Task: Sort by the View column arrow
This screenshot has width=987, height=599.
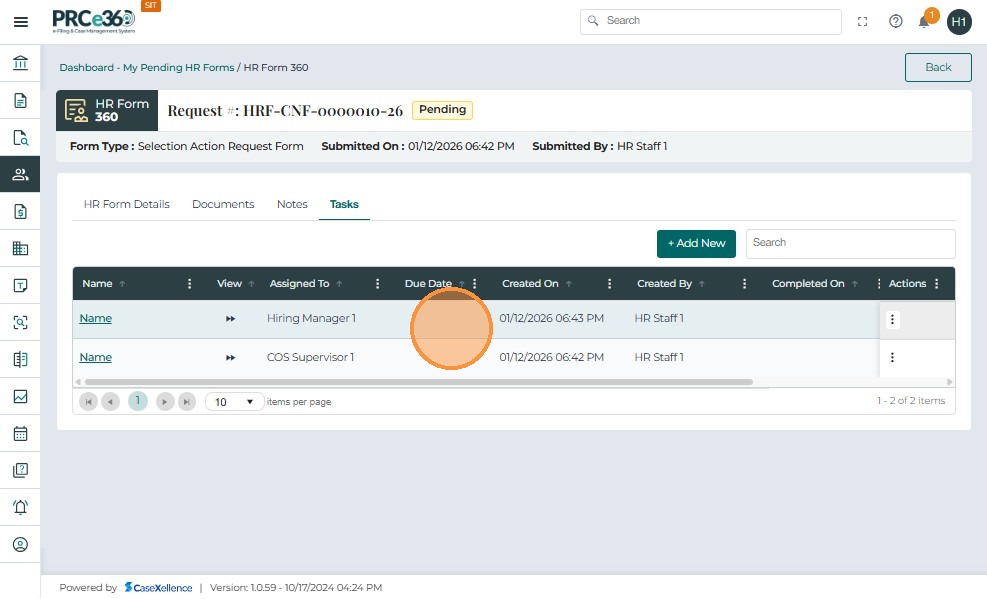Action: [251, 284]
